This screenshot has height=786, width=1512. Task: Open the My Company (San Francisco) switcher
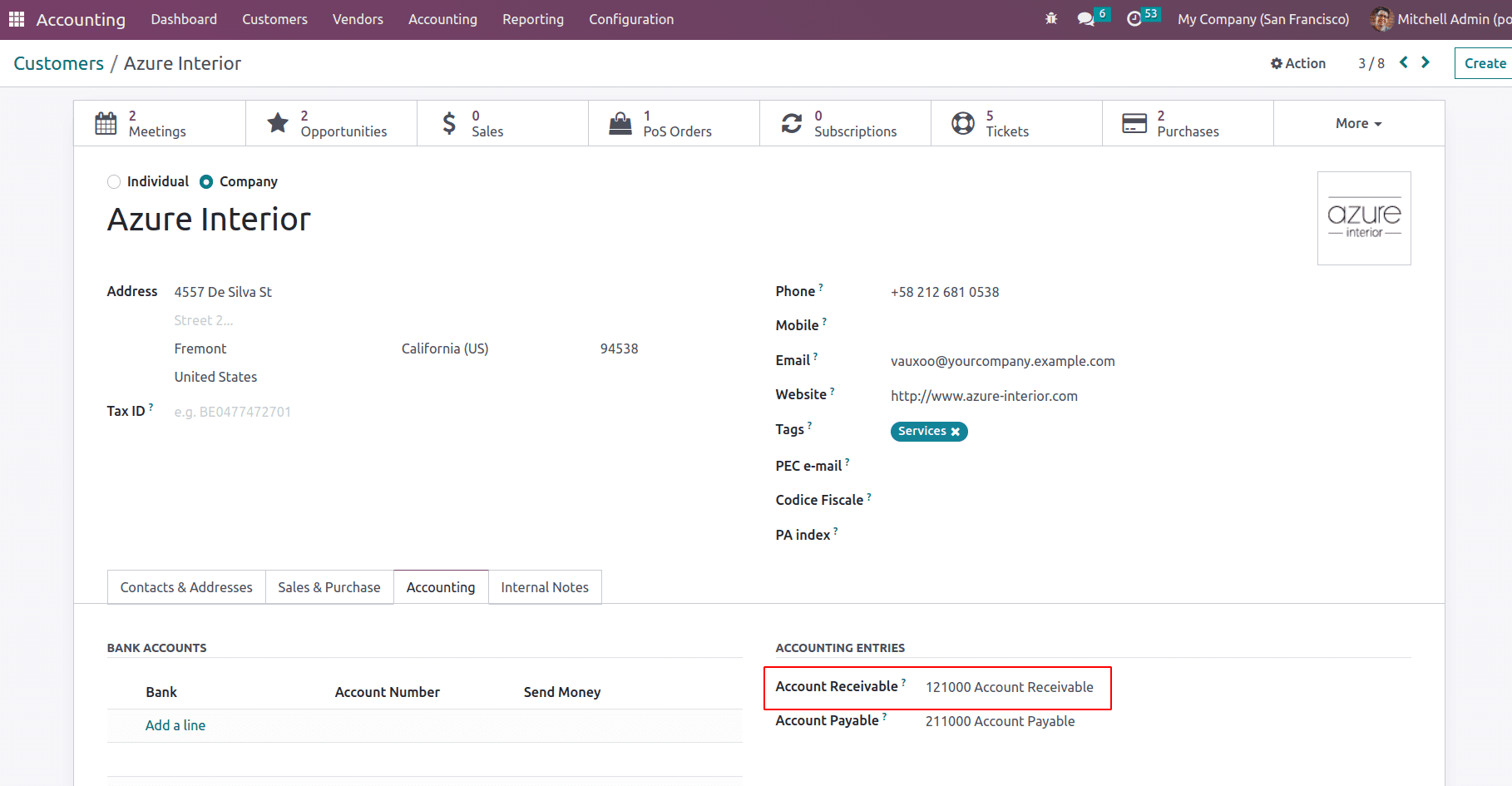[x=1263, y=19]
